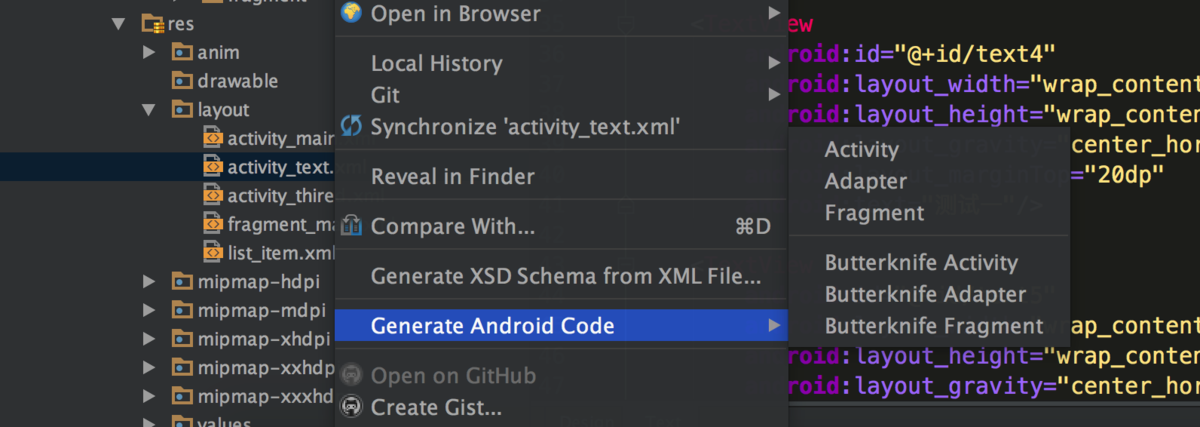Choose Open in Browser menu entry
1200x427 pixels.
561,13
